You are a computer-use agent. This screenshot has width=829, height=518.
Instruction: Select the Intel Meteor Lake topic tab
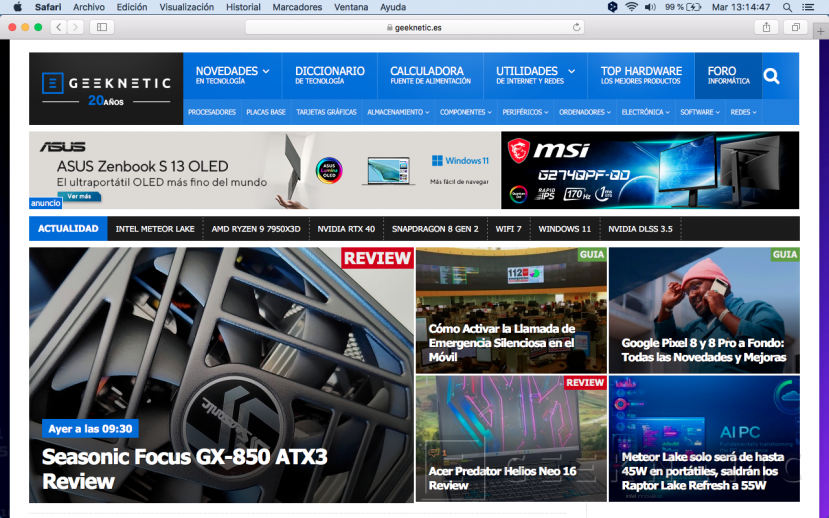tap(155, 229)
